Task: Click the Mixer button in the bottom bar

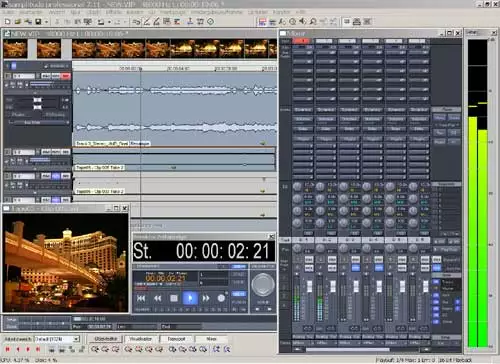Action: 211,339
